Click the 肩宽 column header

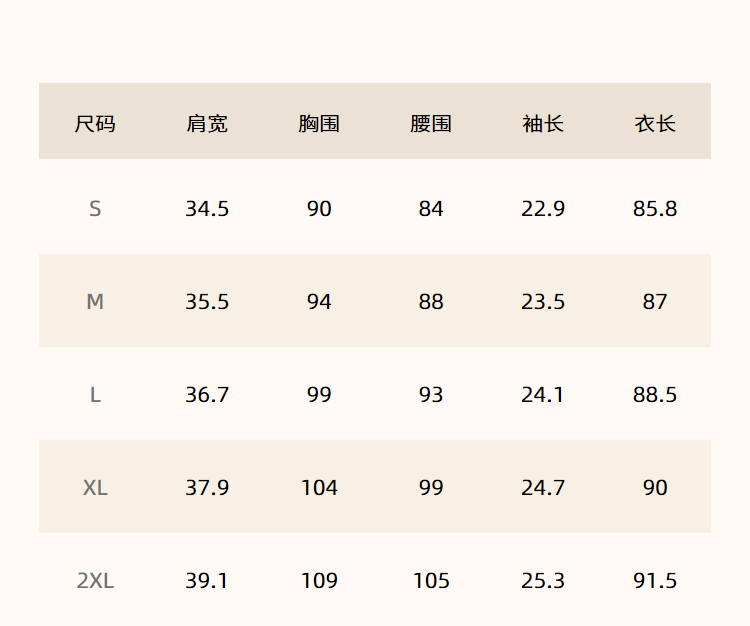(x=207, y=124)
